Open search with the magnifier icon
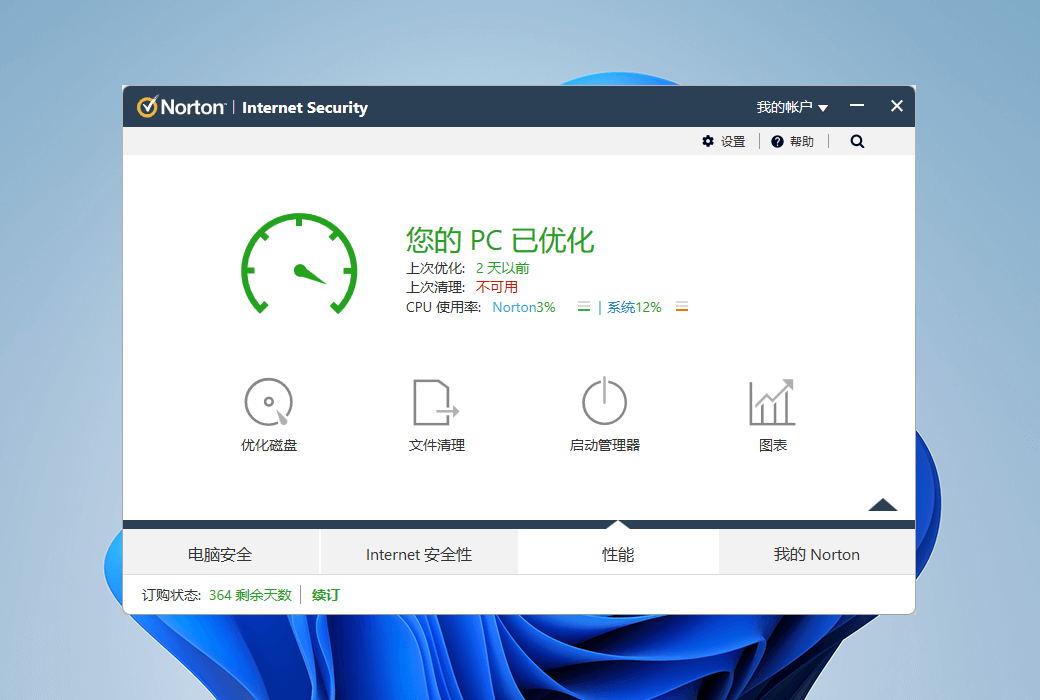Screen dimensions: 1040x700 (857, 141)
